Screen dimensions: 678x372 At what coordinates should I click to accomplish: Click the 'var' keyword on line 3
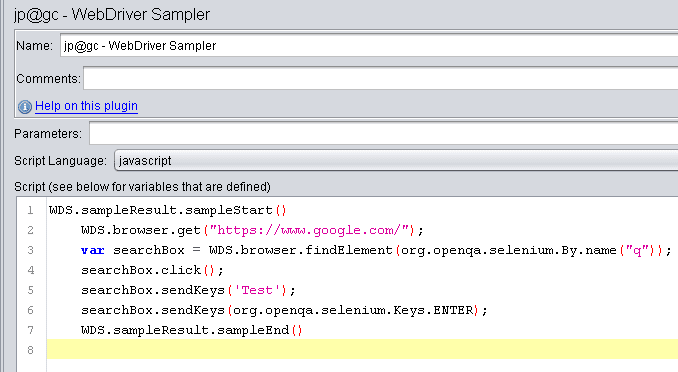click(93, 250)
